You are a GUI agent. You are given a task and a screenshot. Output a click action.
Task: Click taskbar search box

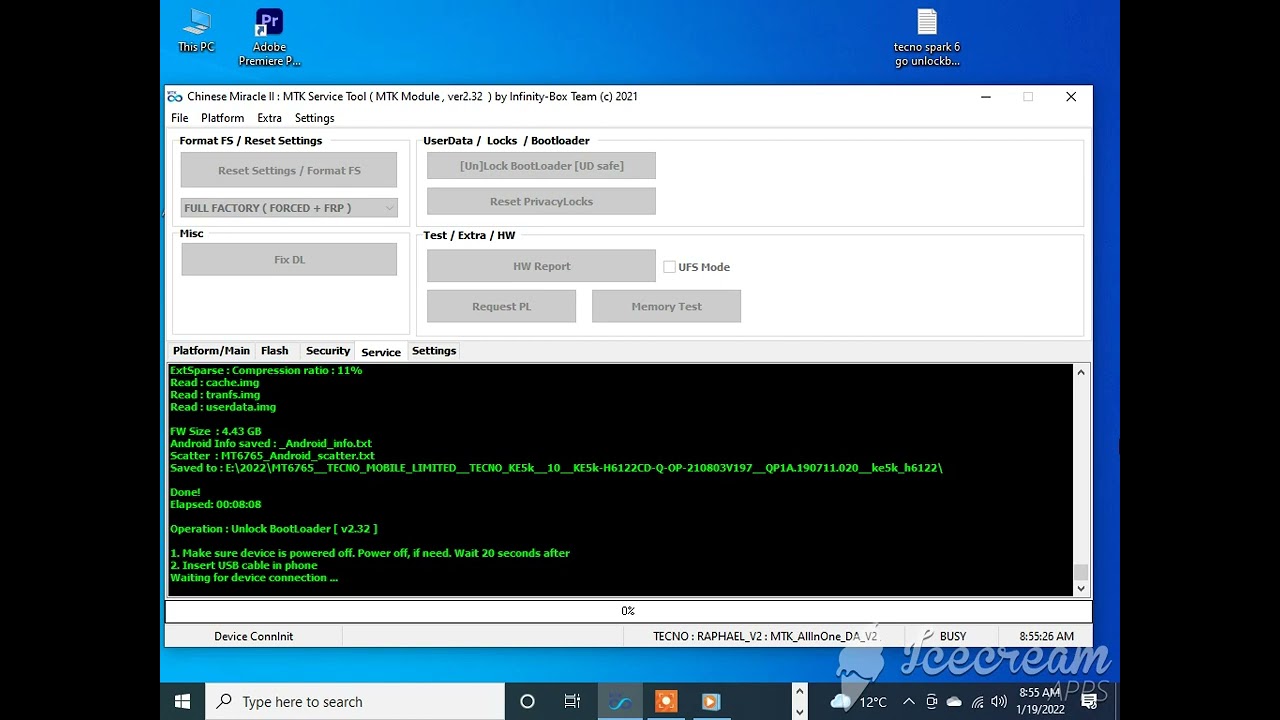point(355,701)
